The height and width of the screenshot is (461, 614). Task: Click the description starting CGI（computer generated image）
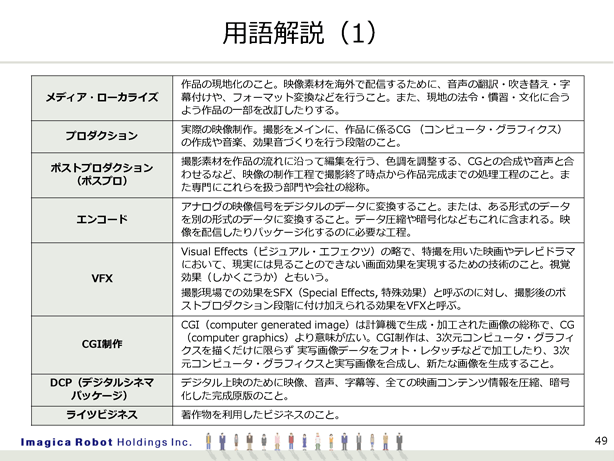click(x=377, y=344)
